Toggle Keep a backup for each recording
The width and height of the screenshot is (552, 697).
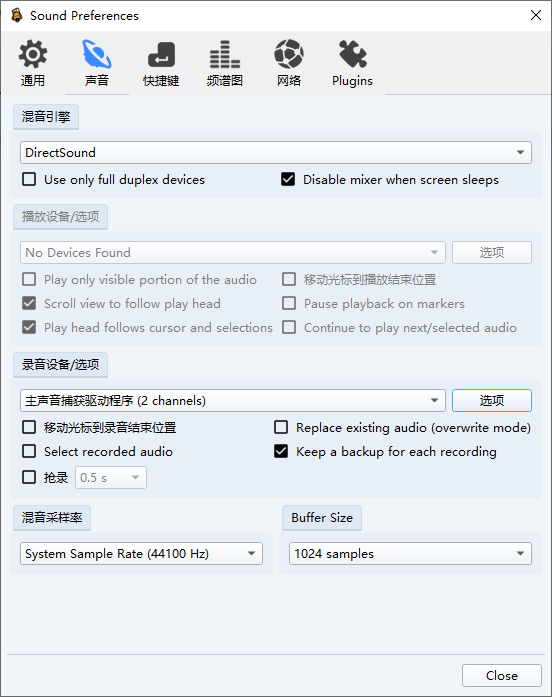[281, 452]
